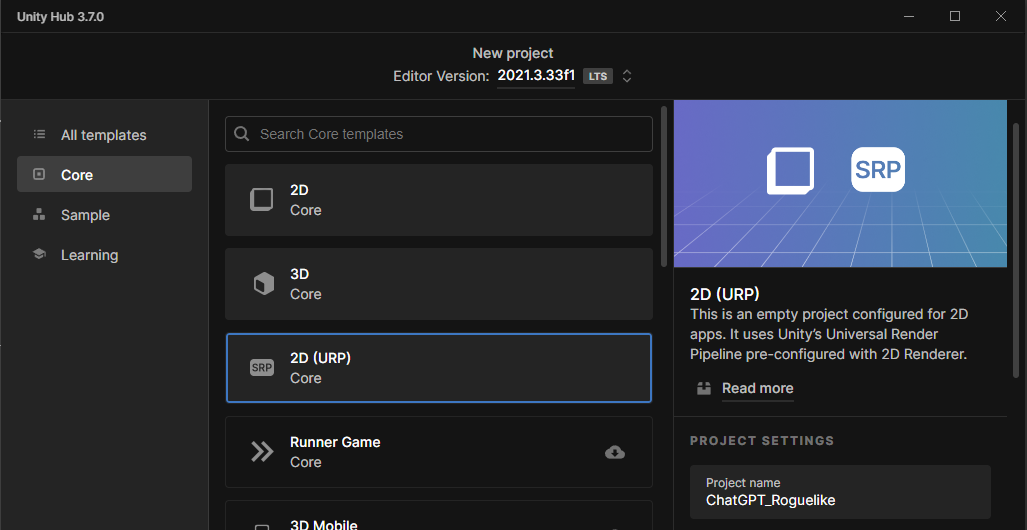The width and height of the screenshot is (1027, 530).
Task: Close the Unity Hub window
Action: point(1001,16)
